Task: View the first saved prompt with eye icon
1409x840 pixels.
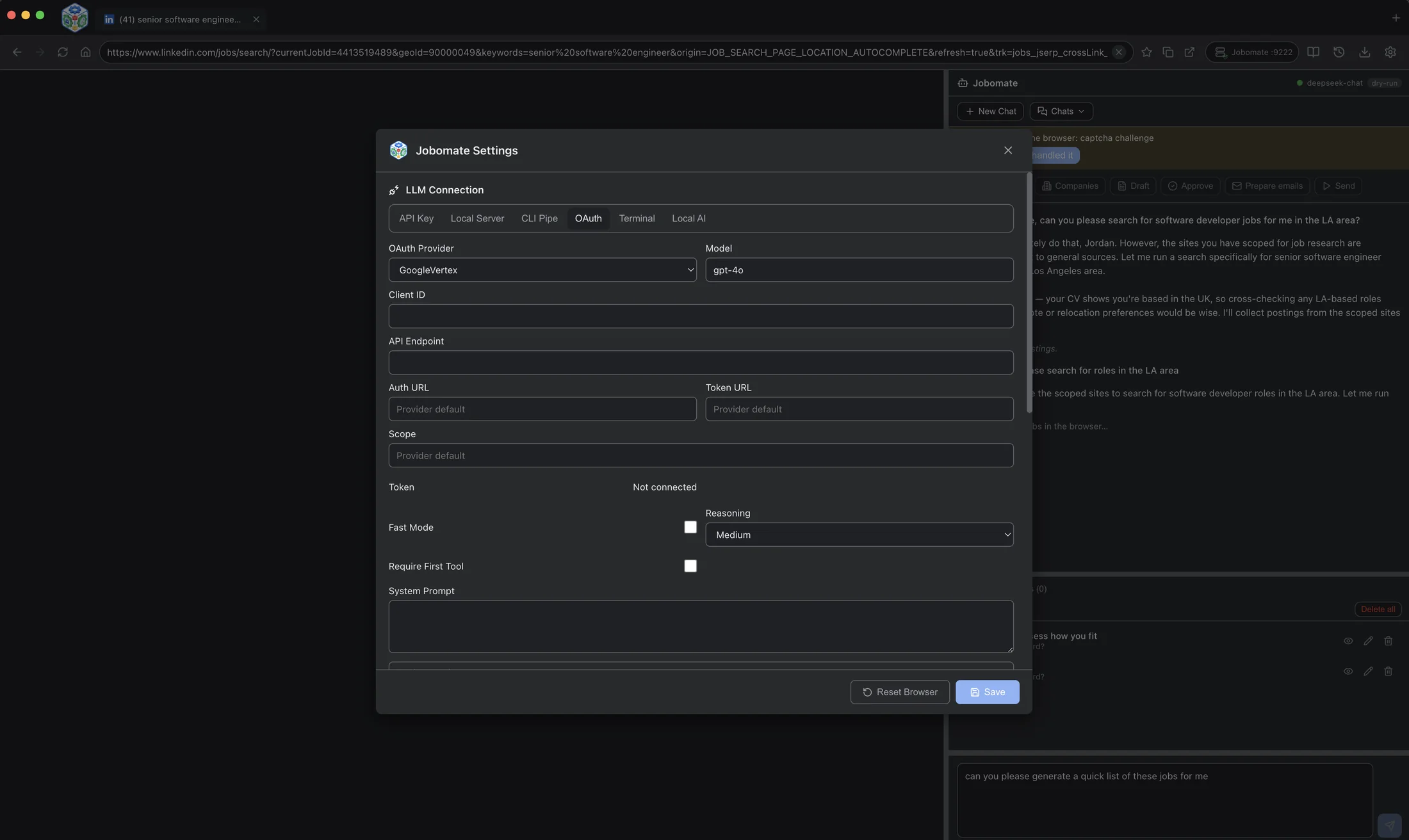Action: 1348,641
